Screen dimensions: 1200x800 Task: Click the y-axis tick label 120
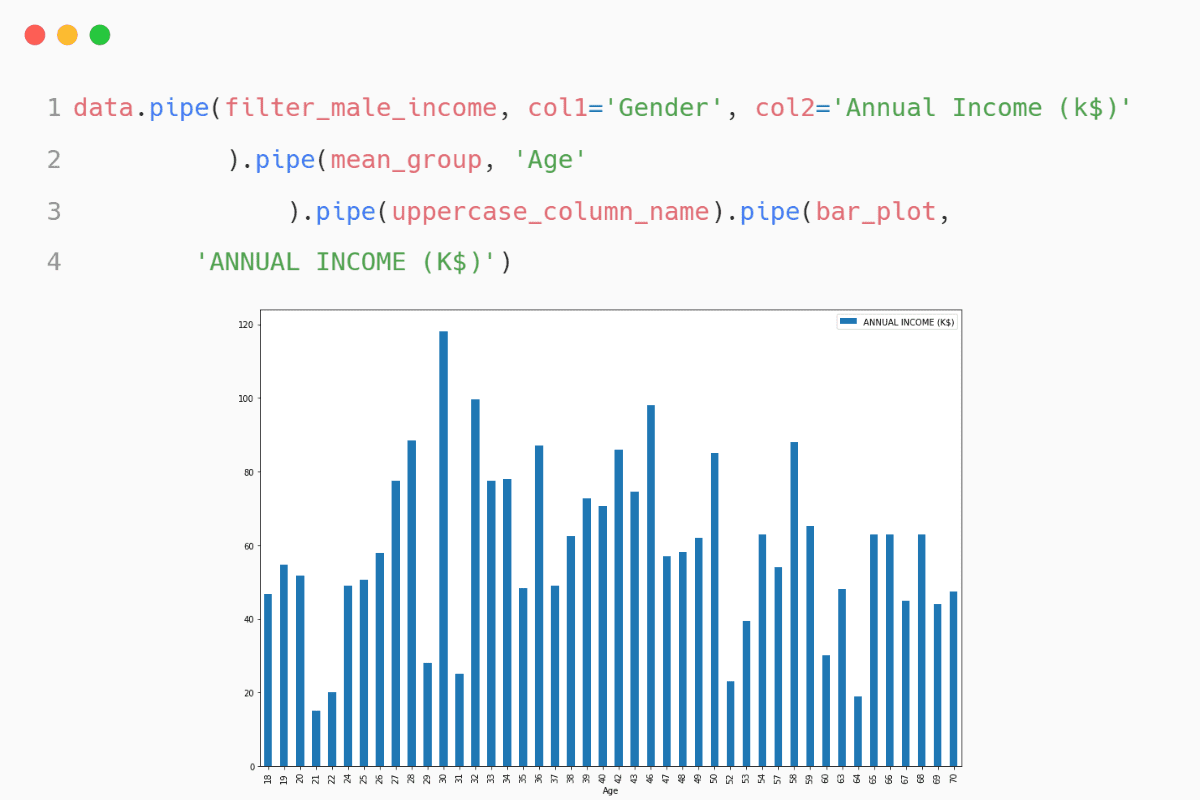(x=246, y=325)
